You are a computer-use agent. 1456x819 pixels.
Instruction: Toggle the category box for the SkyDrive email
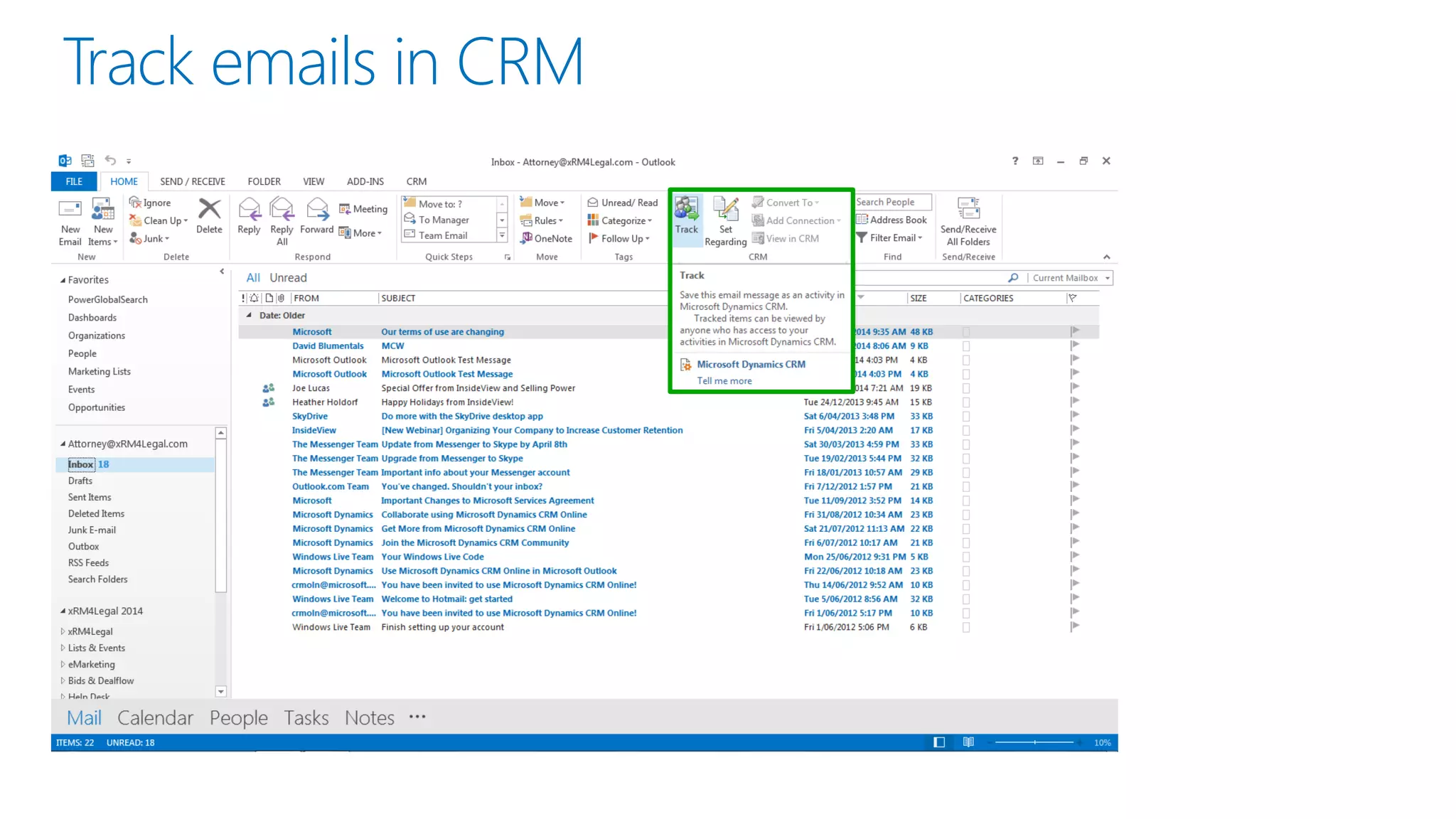(x=965, y=417)
